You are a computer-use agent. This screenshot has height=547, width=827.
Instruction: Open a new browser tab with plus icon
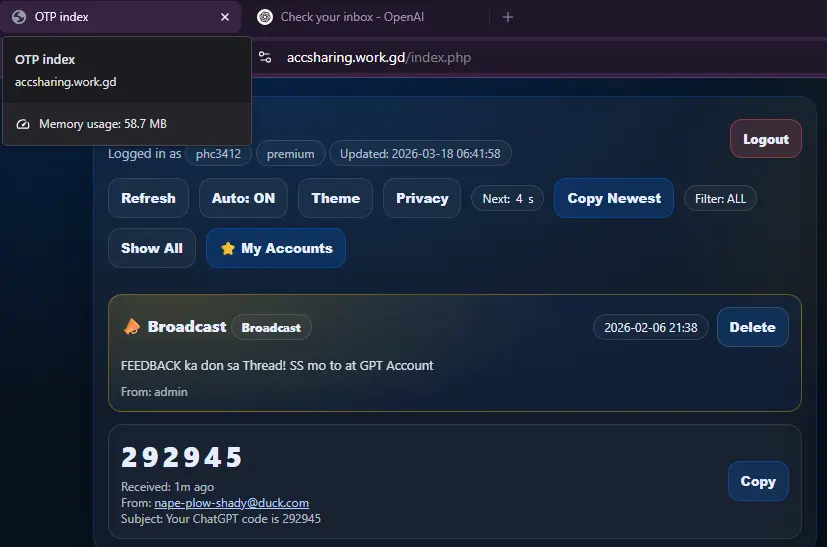pyautogui.click(x=507, y=17)
